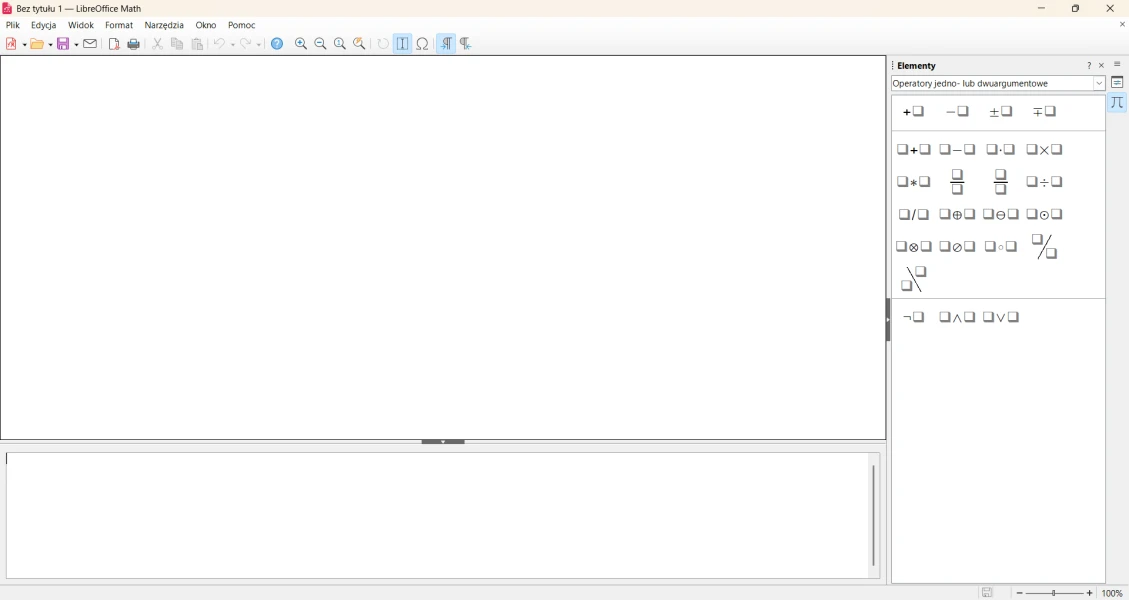Toggle the Formula Cursor button
This screenshot has height=600, width=1129.
pos(403,44)
